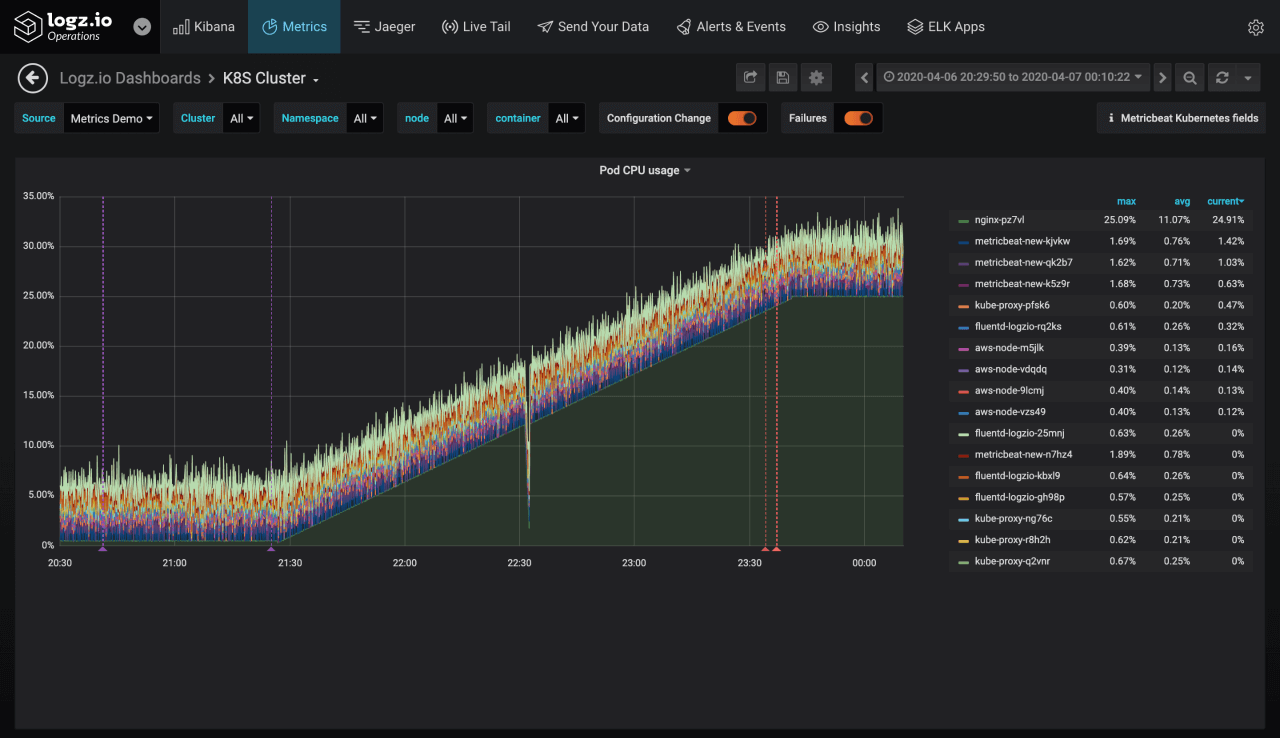The width and height of the screenshot is (1280, 738).
Task: Select kube-proxy-r8h2h legend entry
Action: click(1012, 540)
